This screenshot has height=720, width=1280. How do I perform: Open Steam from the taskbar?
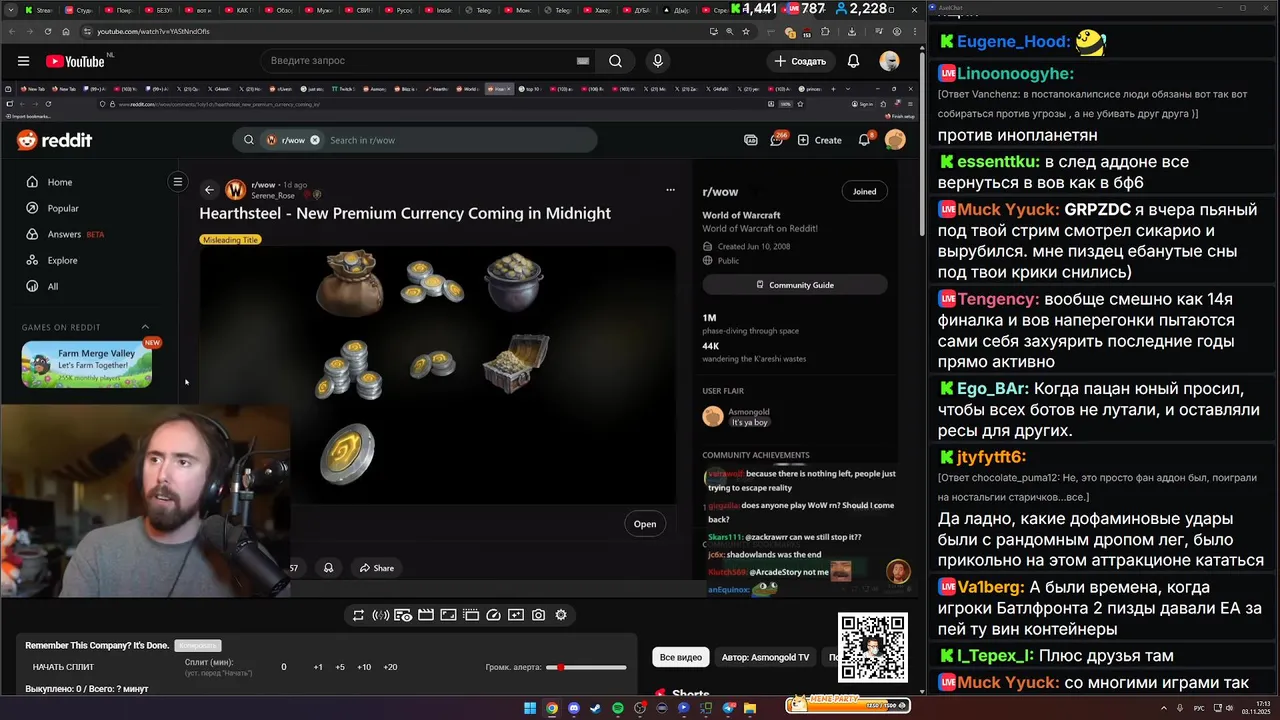(x=596, y=708)
